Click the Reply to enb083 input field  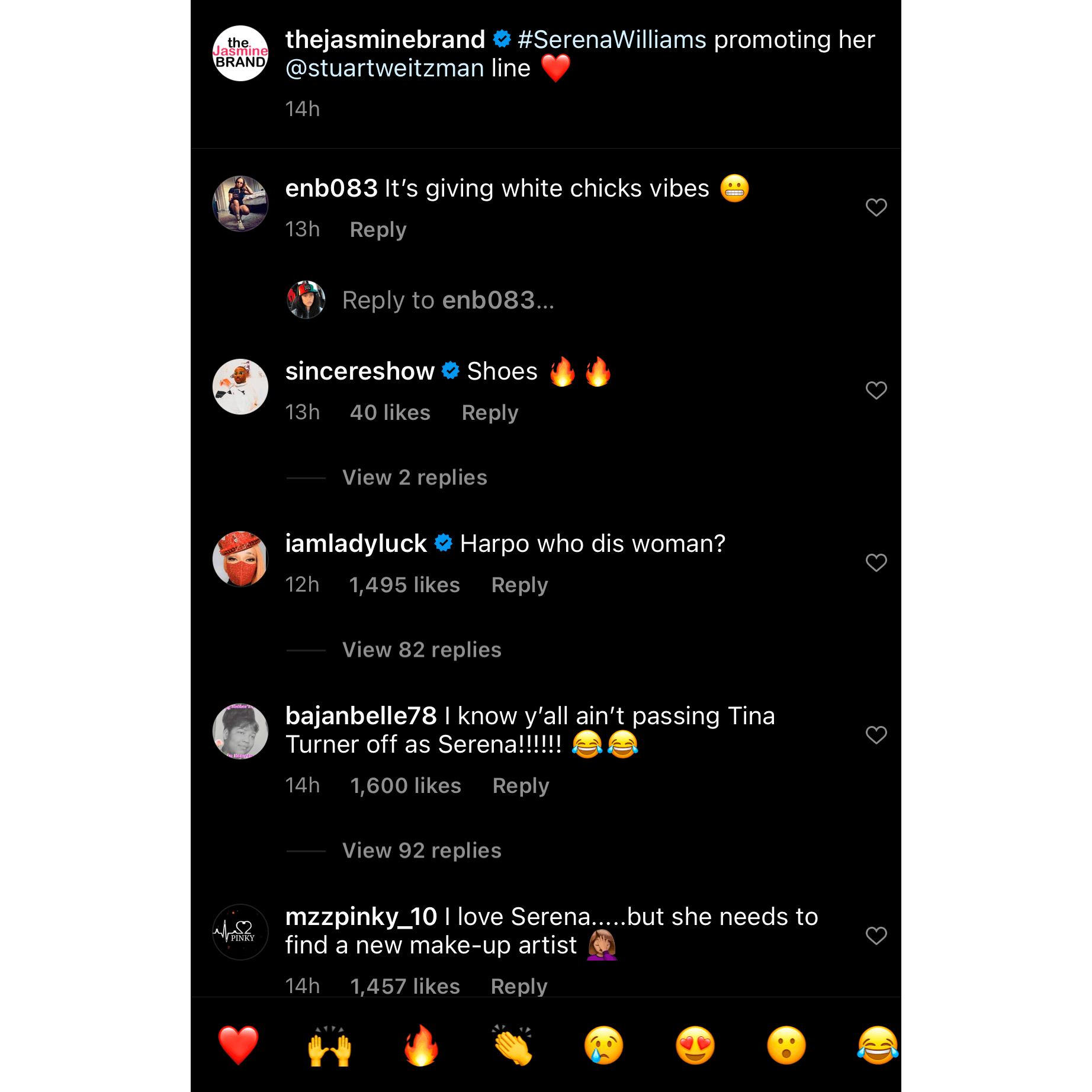pos(448,300)
